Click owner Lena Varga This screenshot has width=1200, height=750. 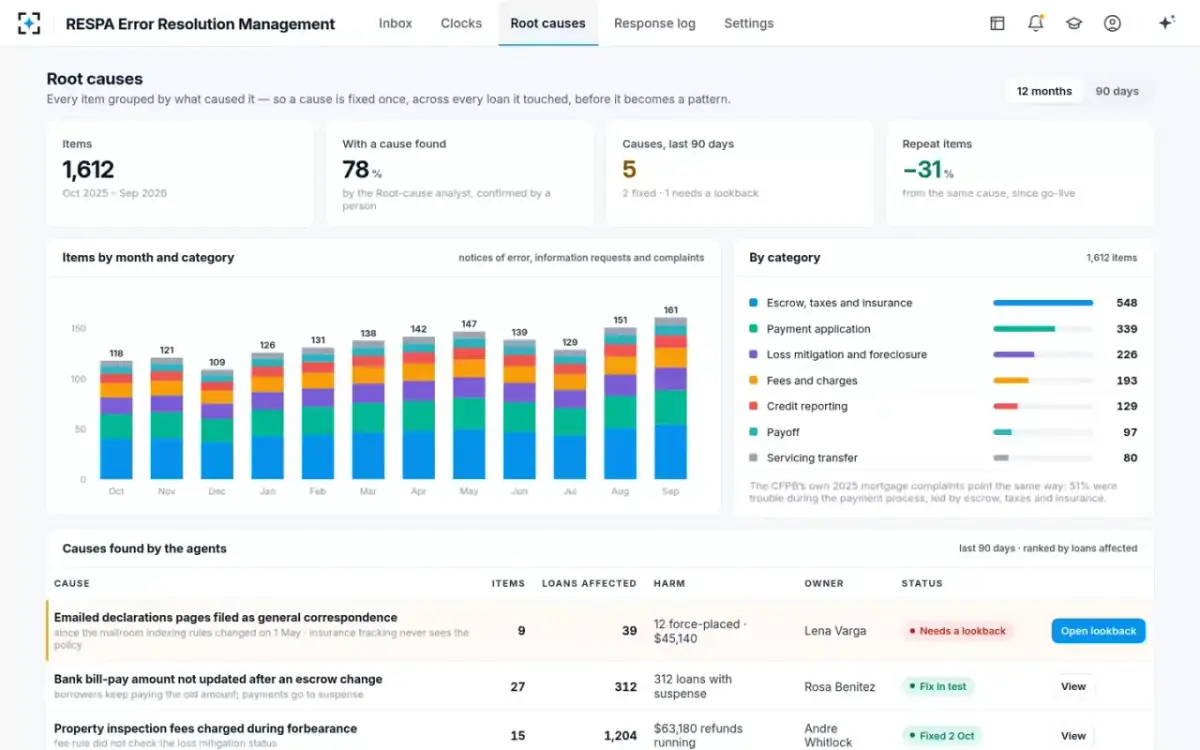click(x=835, y=631)
